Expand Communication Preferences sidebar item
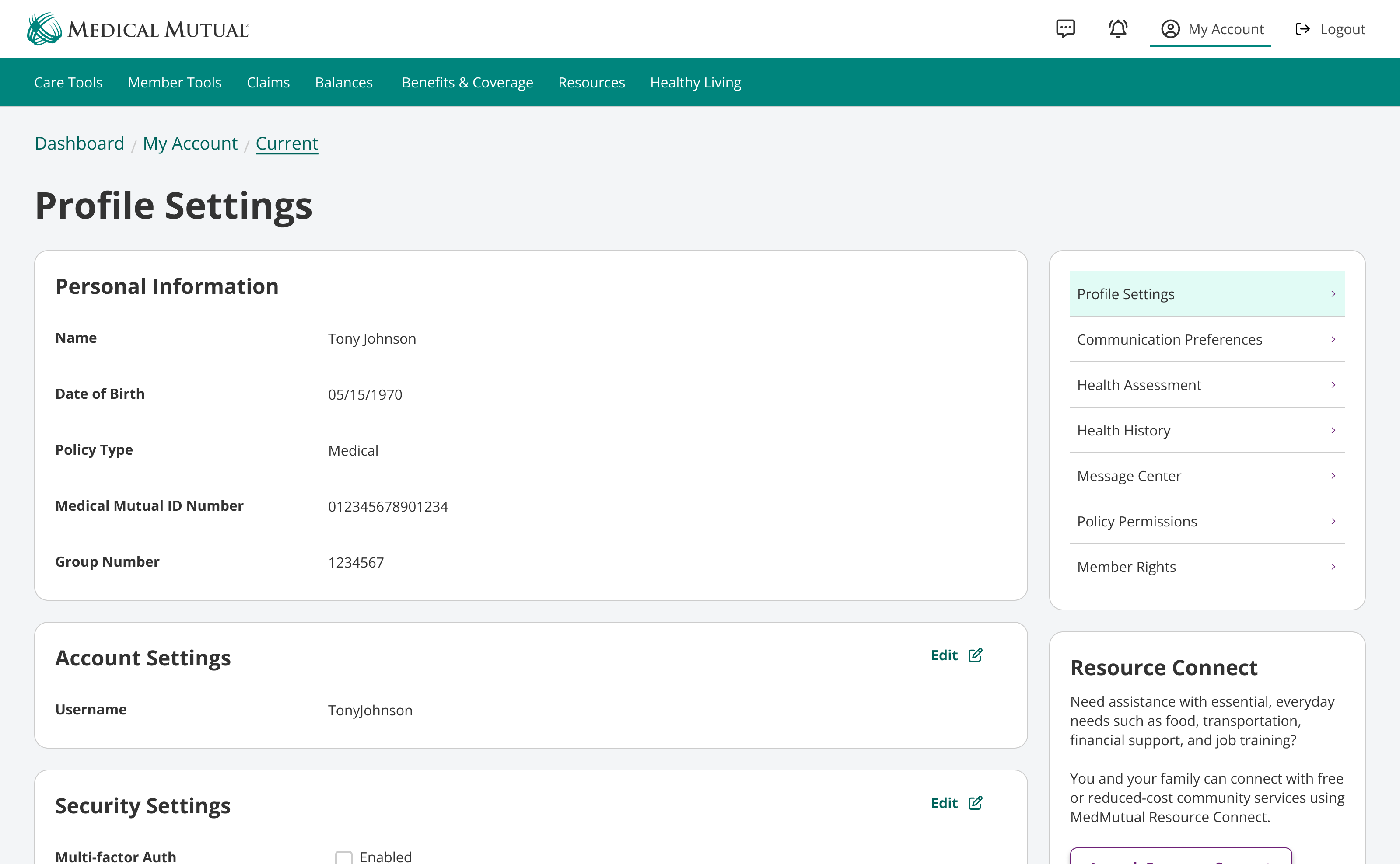This screenshot has width=1400, height=864. pyautogui.click(x=1169, y=339)
